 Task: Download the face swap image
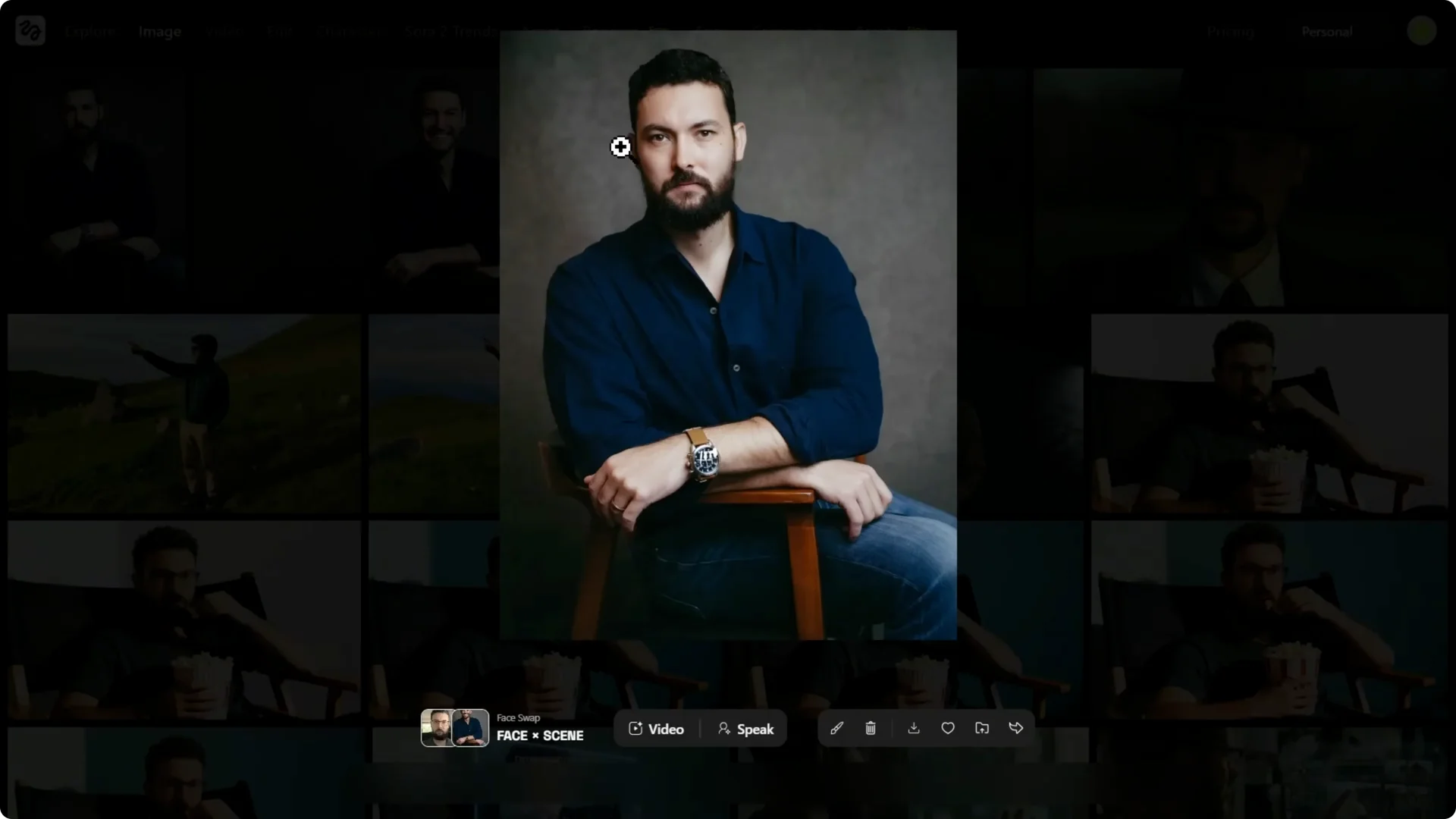pyautogui.click(x=914, y=728)
